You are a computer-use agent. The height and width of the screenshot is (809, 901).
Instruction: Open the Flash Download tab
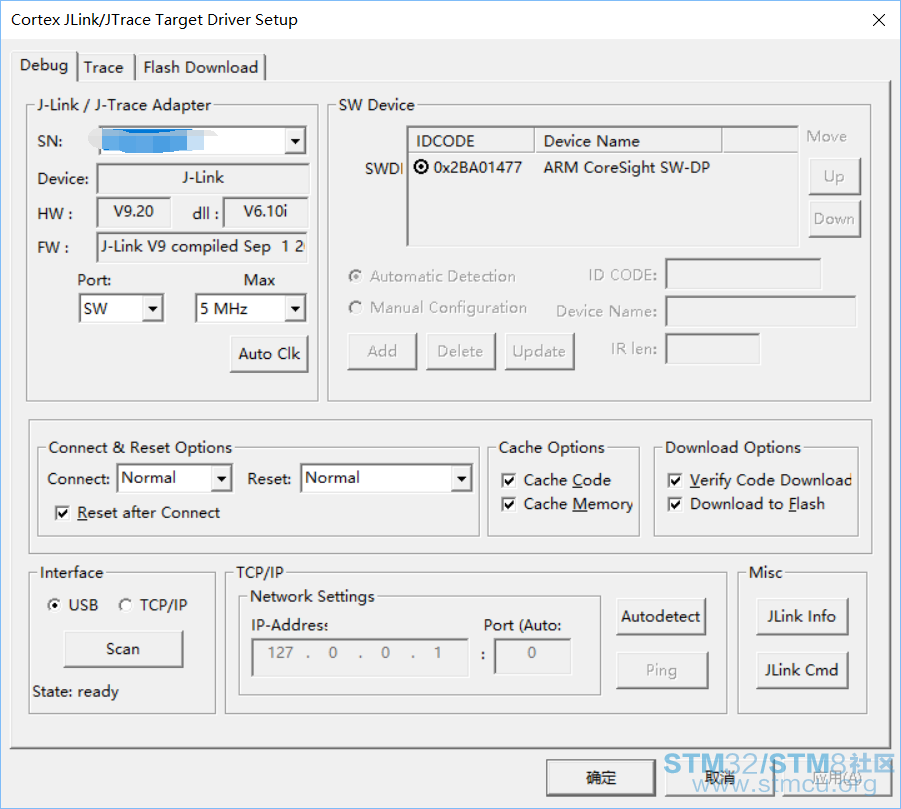pos(201,67)
